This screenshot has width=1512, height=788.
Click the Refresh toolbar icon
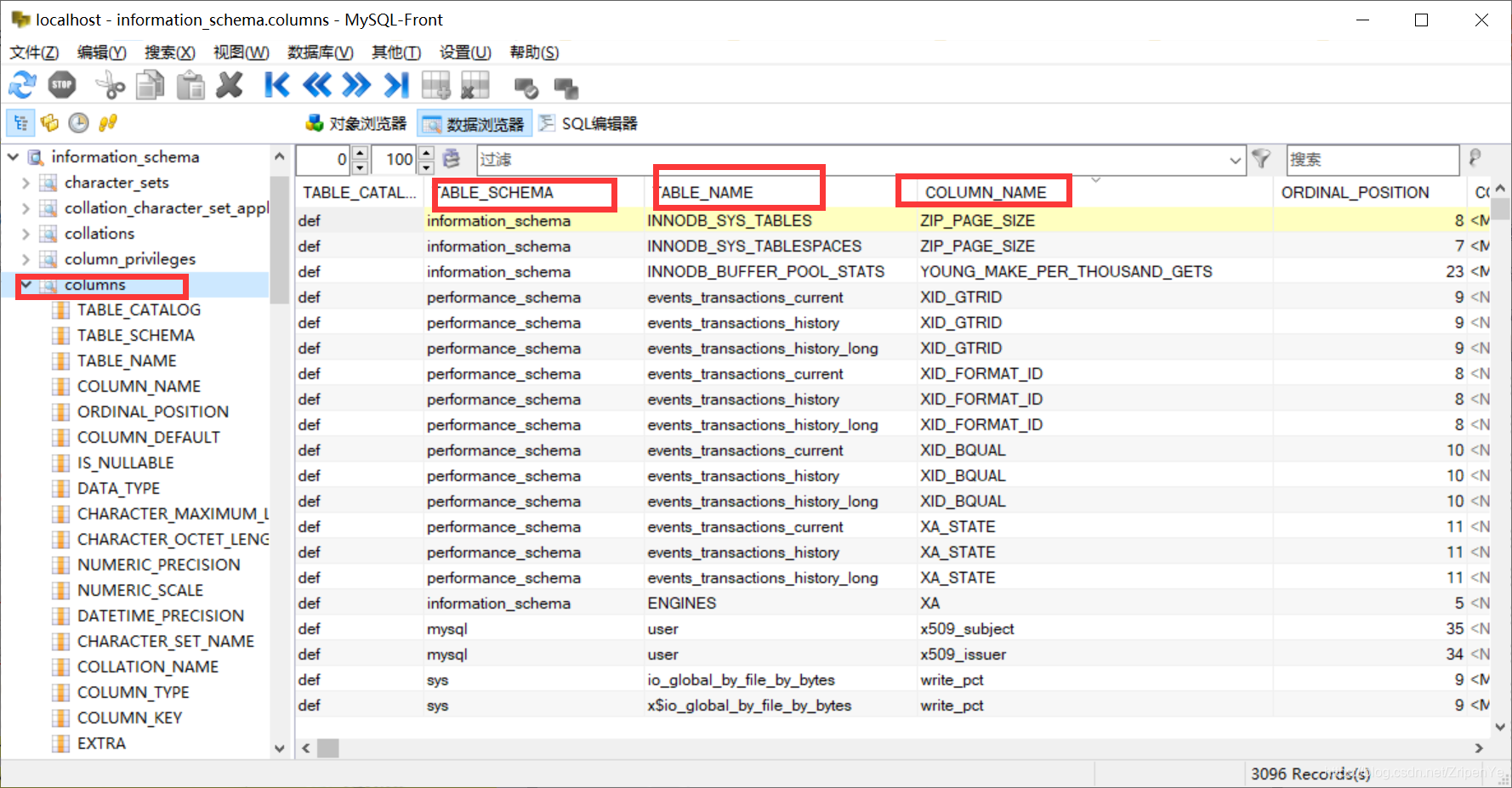[x=22, y=85]
